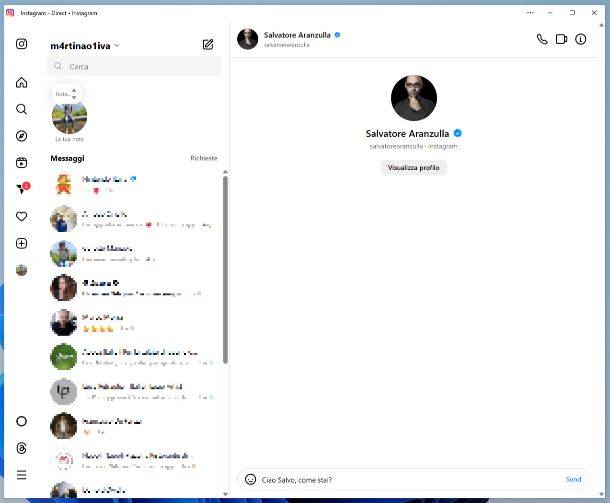Click the Send button
Screen dimensions: 610x503
[x=573, y=479]
